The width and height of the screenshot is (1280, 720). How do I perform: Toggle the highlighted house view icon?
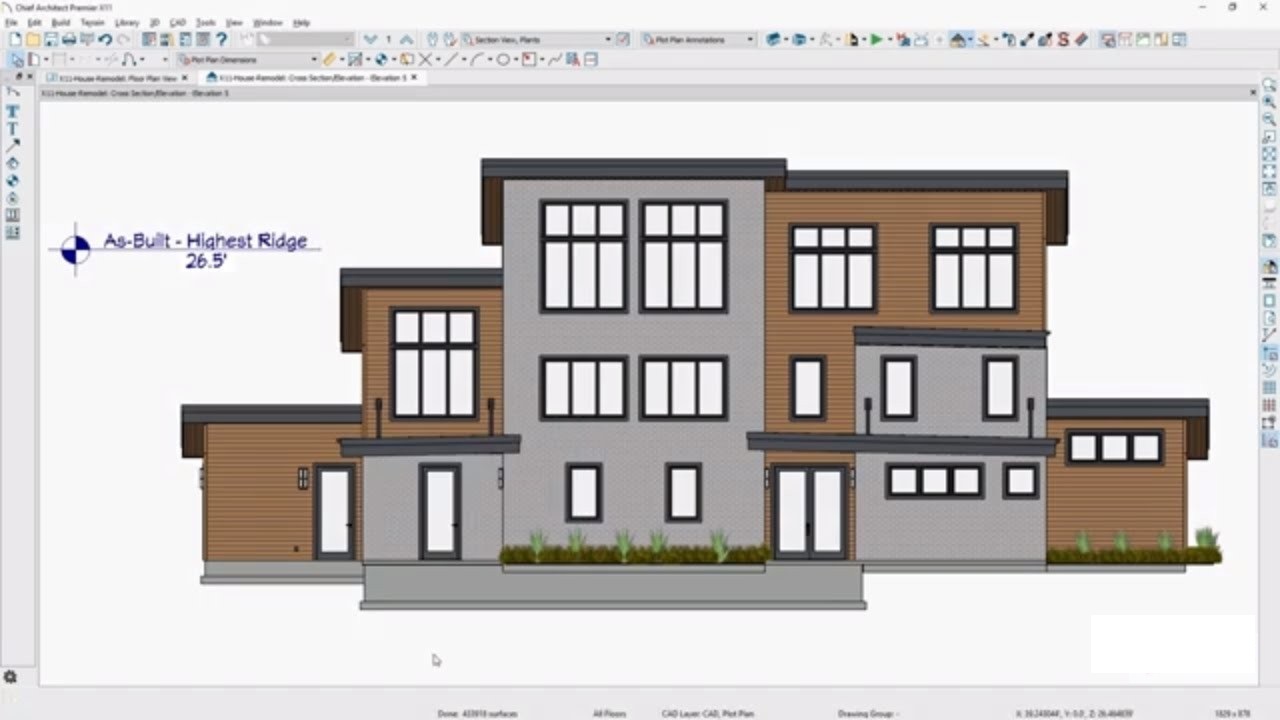(958, 39)
